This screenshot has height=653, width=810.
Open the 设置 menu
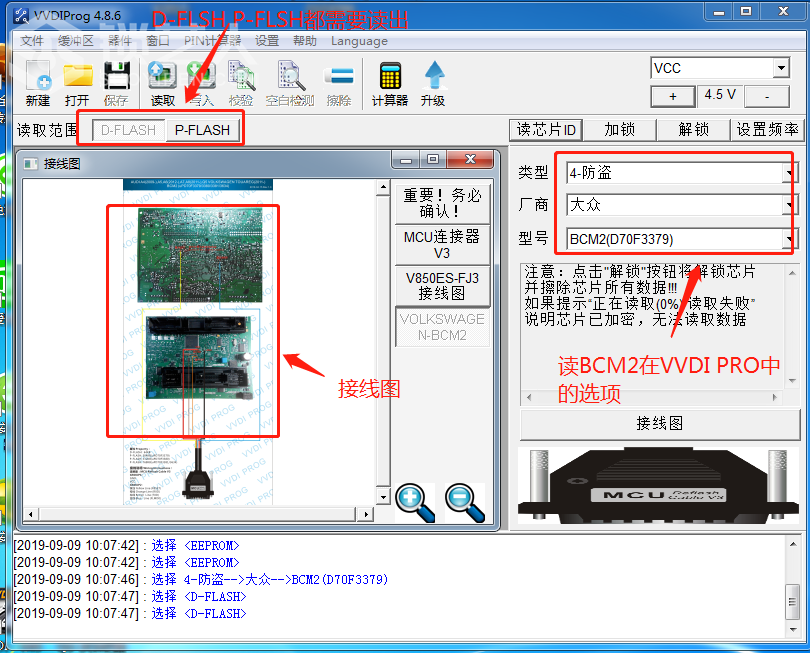click(x=267, y=41)
